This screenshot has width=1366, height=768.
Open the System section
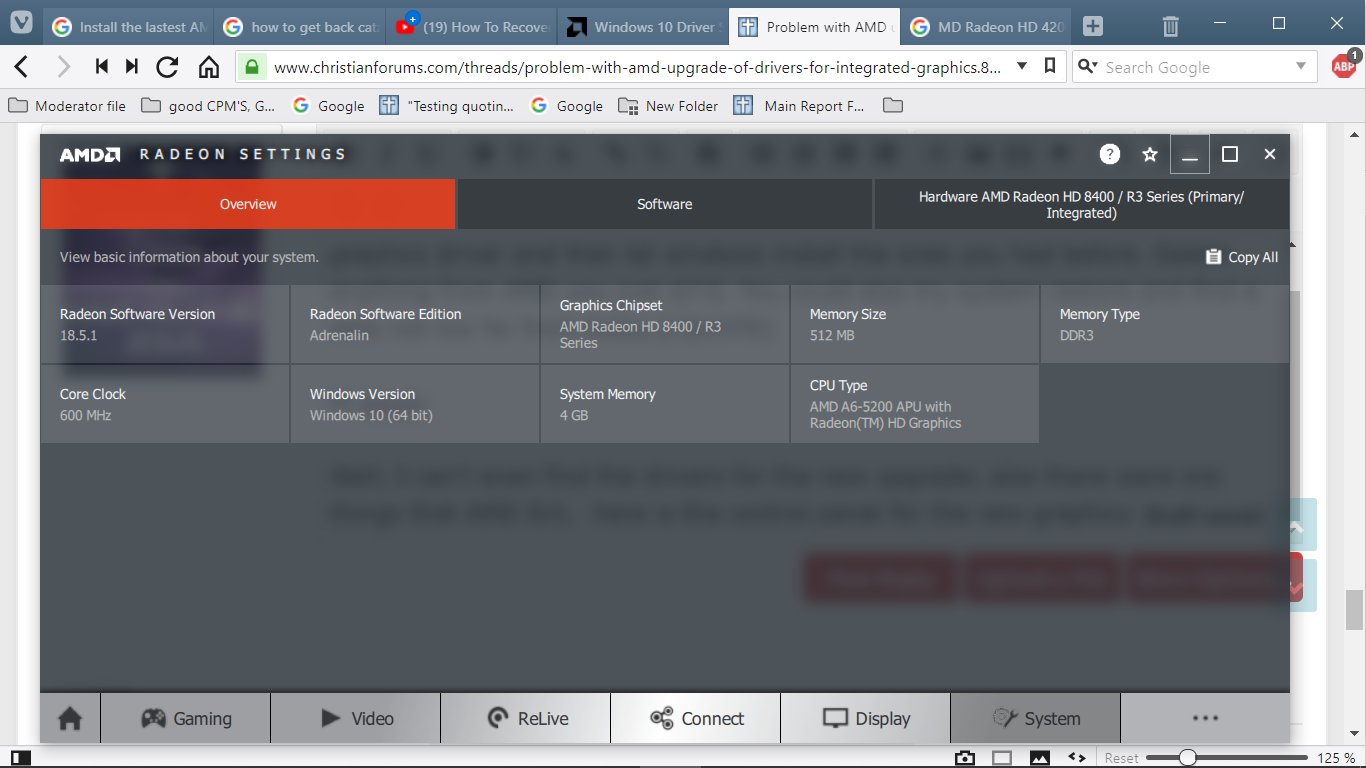coord(1036,718)
